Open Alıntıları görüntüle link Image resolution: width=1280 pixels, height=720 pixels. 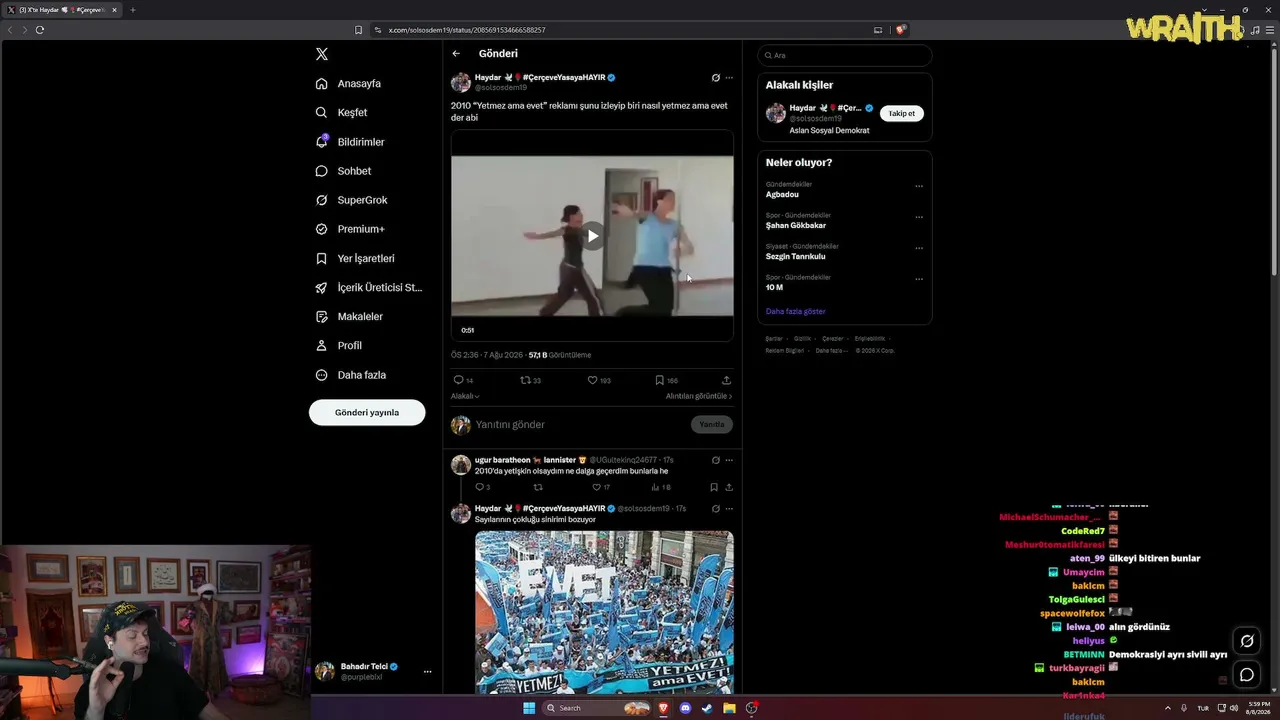pyautogui.click(x=699, y=396)
